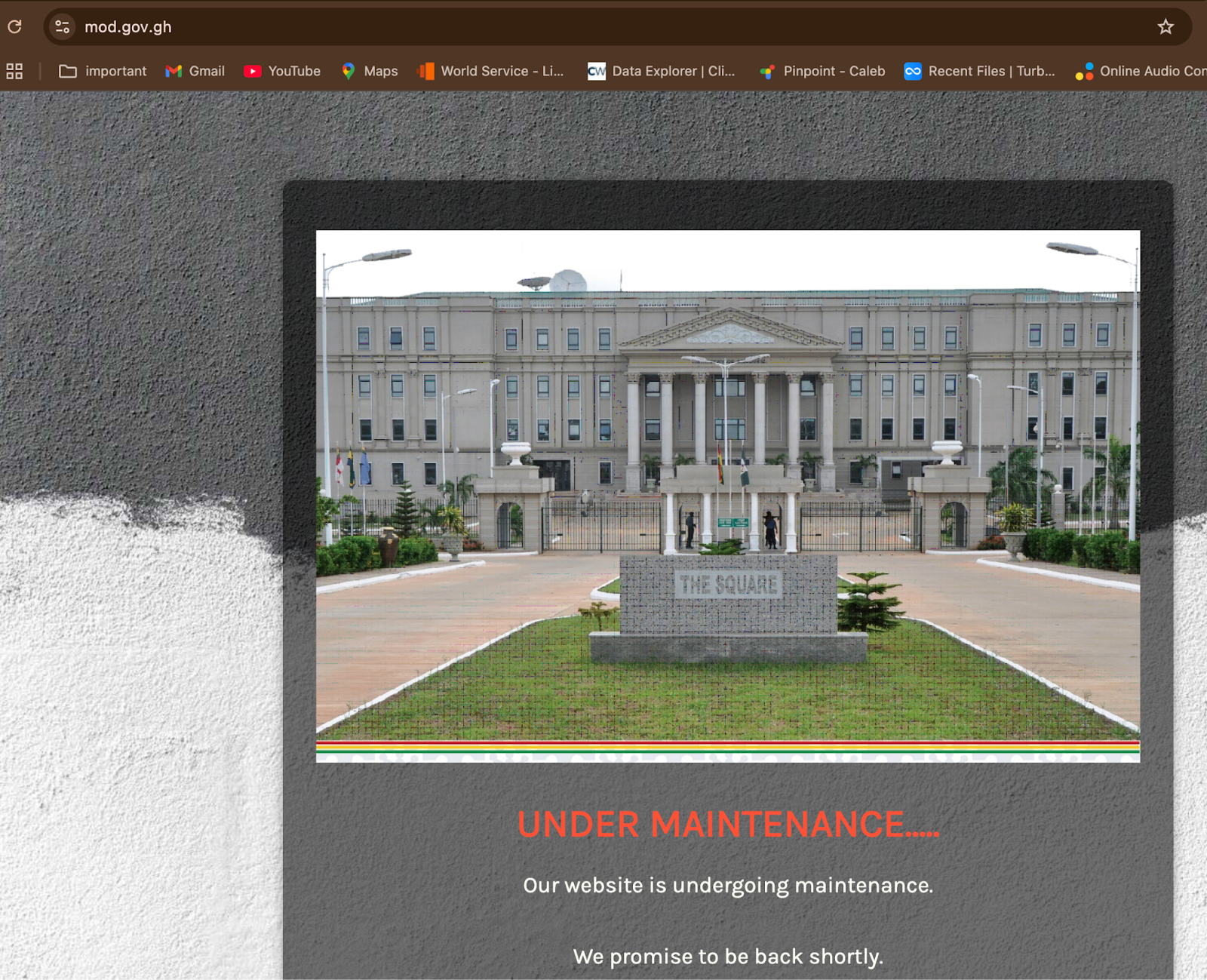1207x980 pixels.
Task: Click the colorful Pinpoint favicon
Action: (767, 72)
